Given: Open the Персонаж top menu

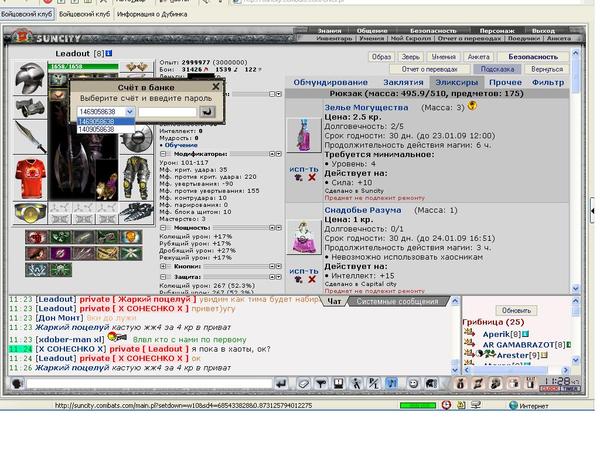Looking at the screenshot, I should [x=497, y=31].
